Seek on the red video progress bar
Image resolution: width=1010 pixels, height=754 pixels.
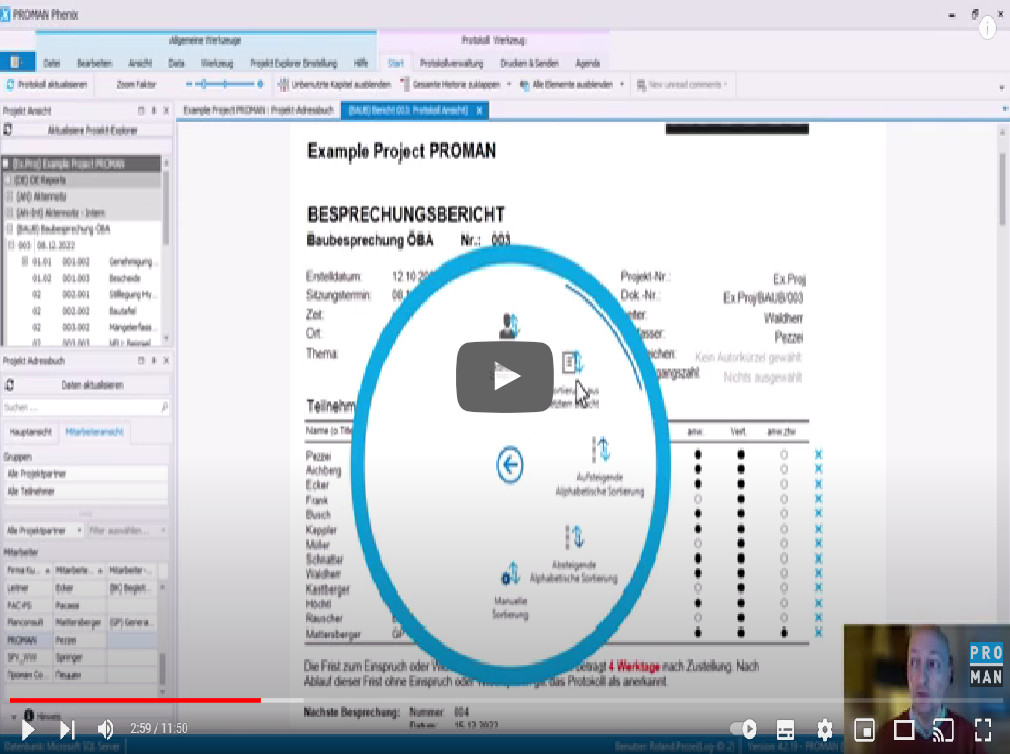coord(135,700)
